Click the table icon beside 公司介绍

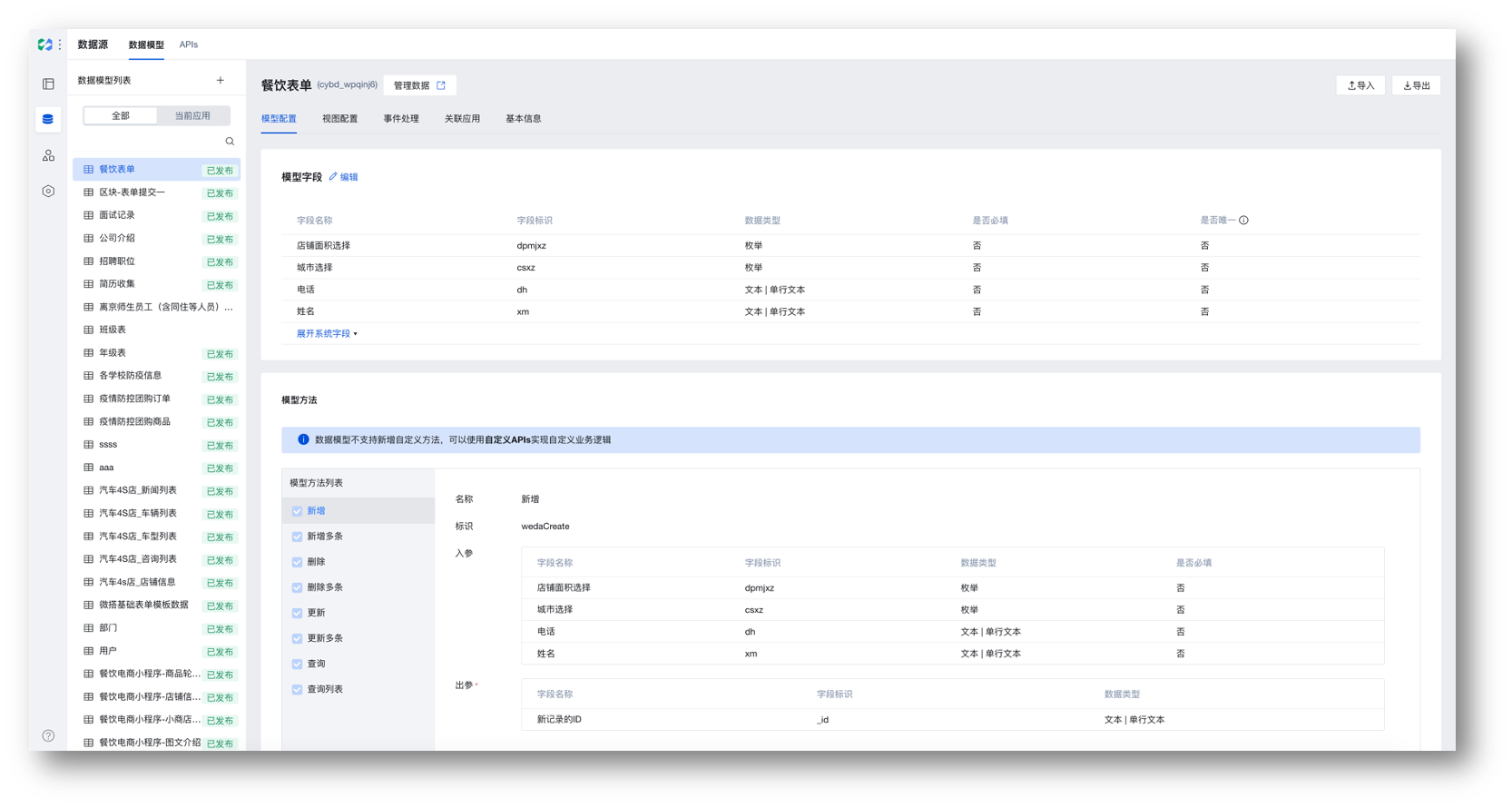(x=88, y=238)
